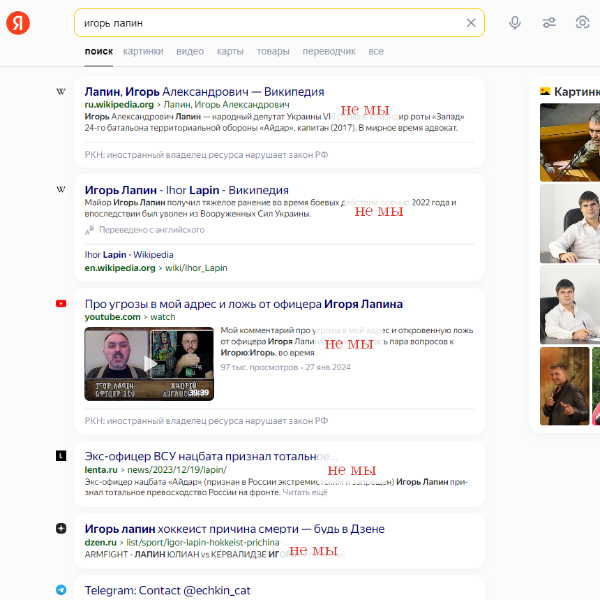Screen dimensions: 600x600
Task: Open 'Про угрозы в мой адрес' video title
Action: click(244, 304)
